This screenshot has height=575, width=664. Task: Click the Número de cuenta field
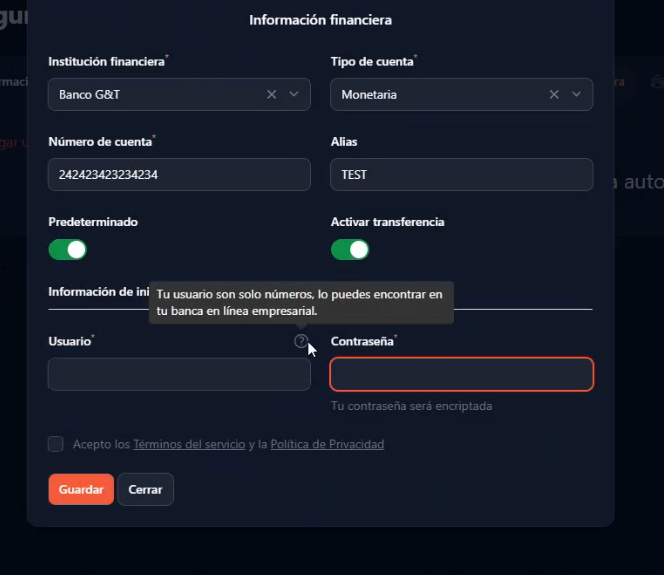coord(179,174)
